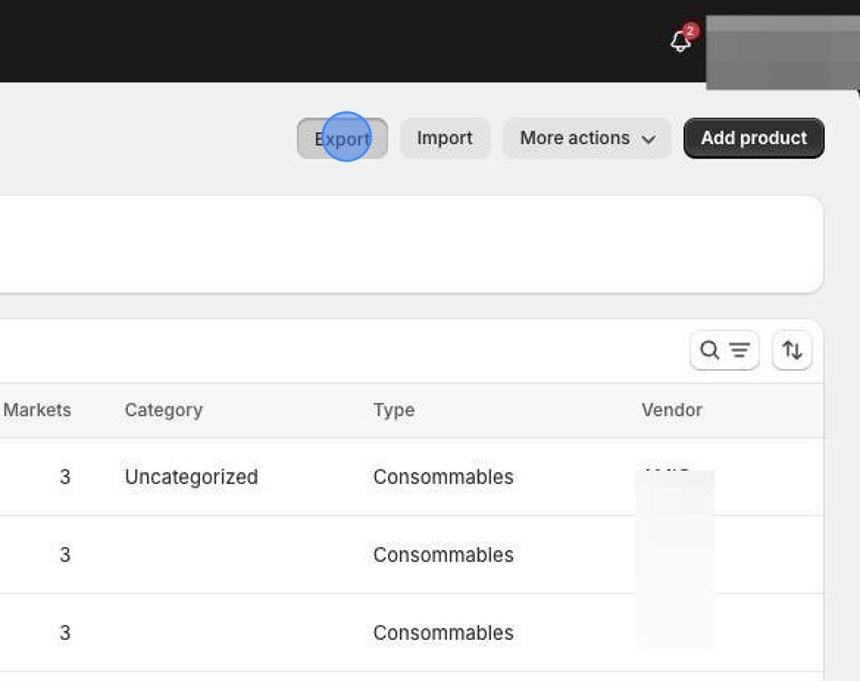Image resolution: width=860 pixels, height=681 pixels.
Task: Select the Uncategorized category cell
Action: point(191,477)
